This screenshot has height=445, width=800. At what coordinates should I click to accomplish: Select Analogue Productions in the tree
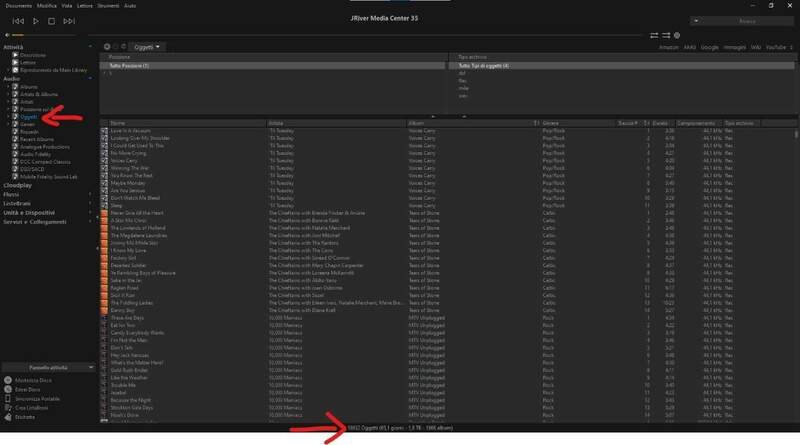(x=44, y=147)
